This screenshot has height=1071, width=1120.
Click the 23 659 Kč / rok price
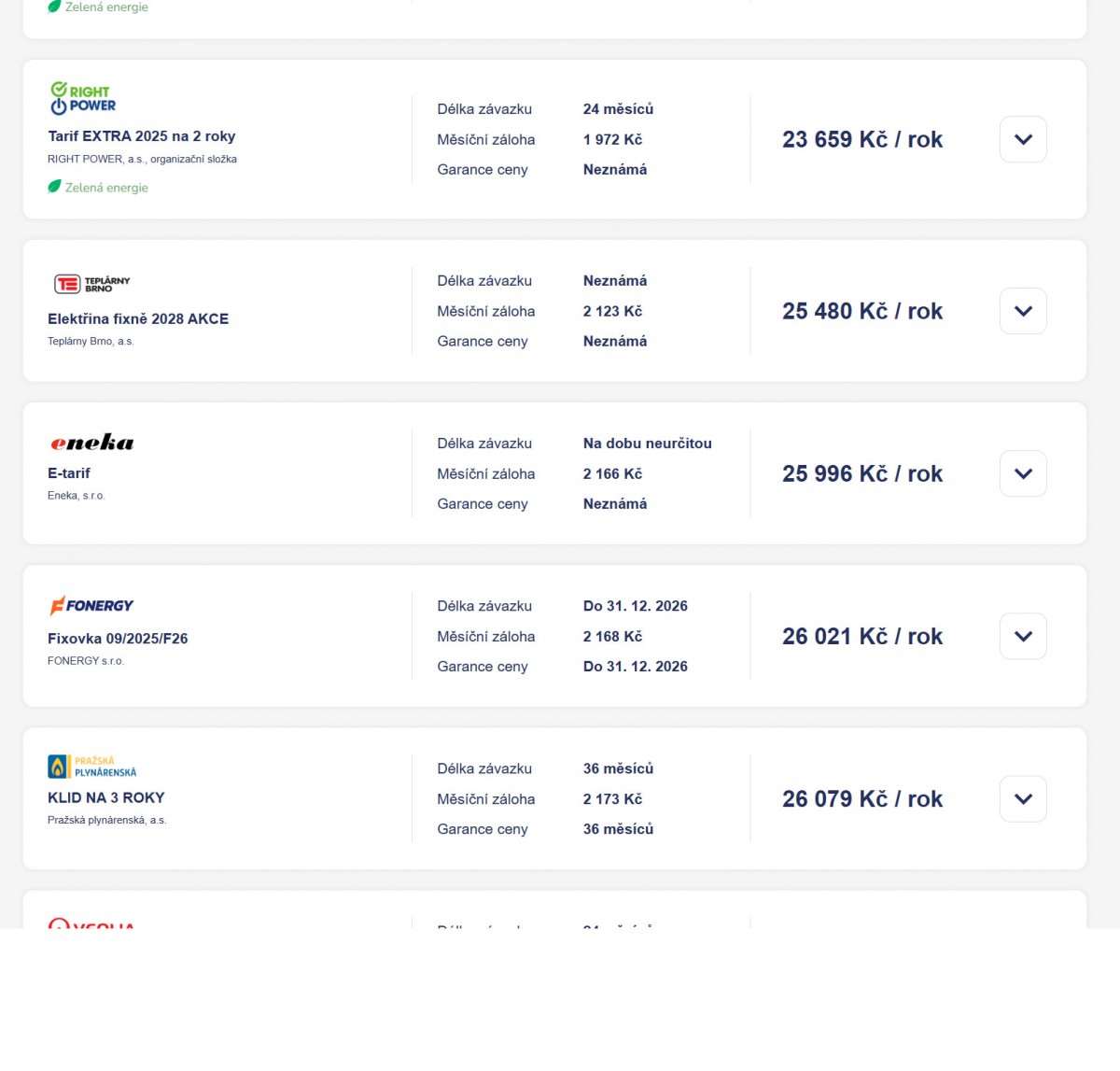point(862,140)
